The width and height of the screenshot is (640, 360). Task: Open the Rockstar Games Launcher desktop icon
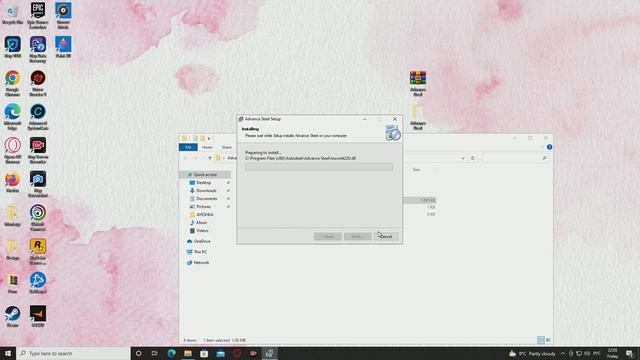click(x=38, y=252)
